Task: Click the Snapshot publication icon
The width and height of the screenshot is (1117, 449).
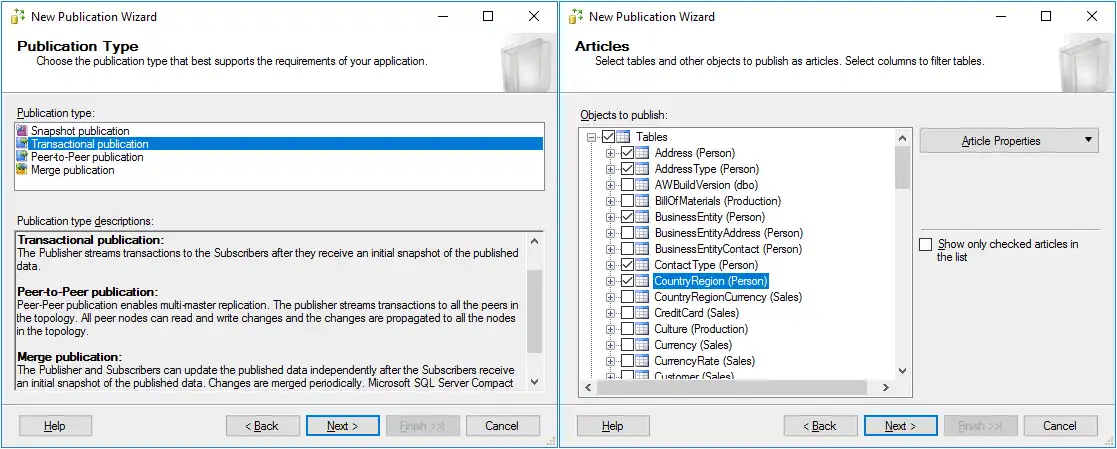Action: coord(21,131)
